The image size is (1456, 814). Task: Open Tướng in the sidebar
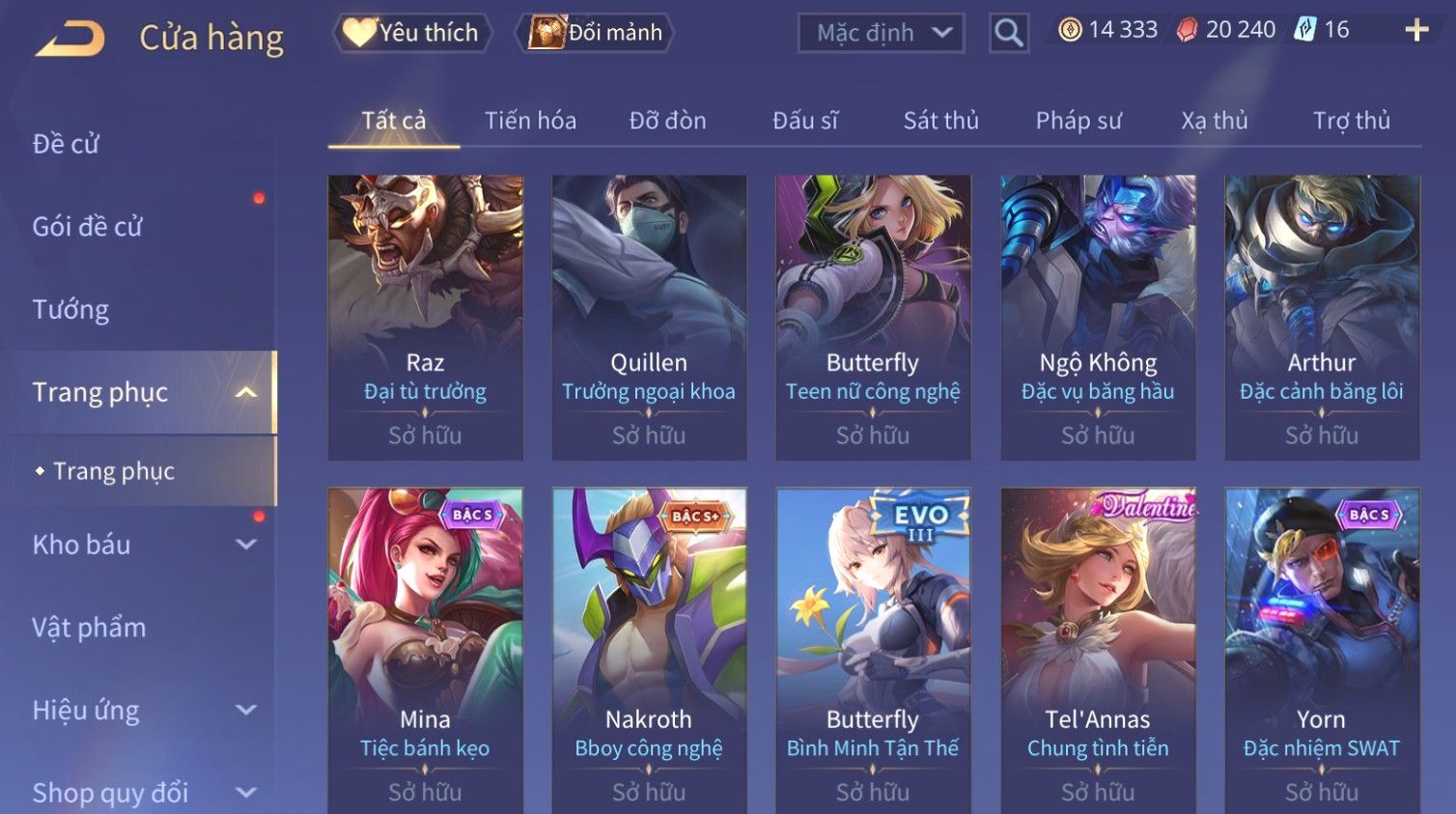coord(70,310)
